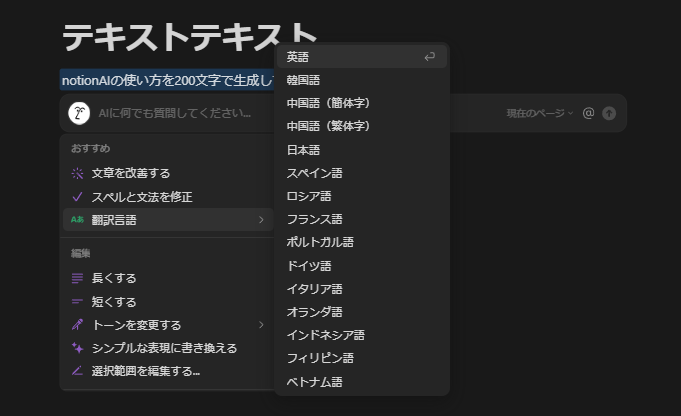Screen dimensions: 681x416
Task: Click the enter arrow icon next to 英語
Action: (x=430, y=57)
